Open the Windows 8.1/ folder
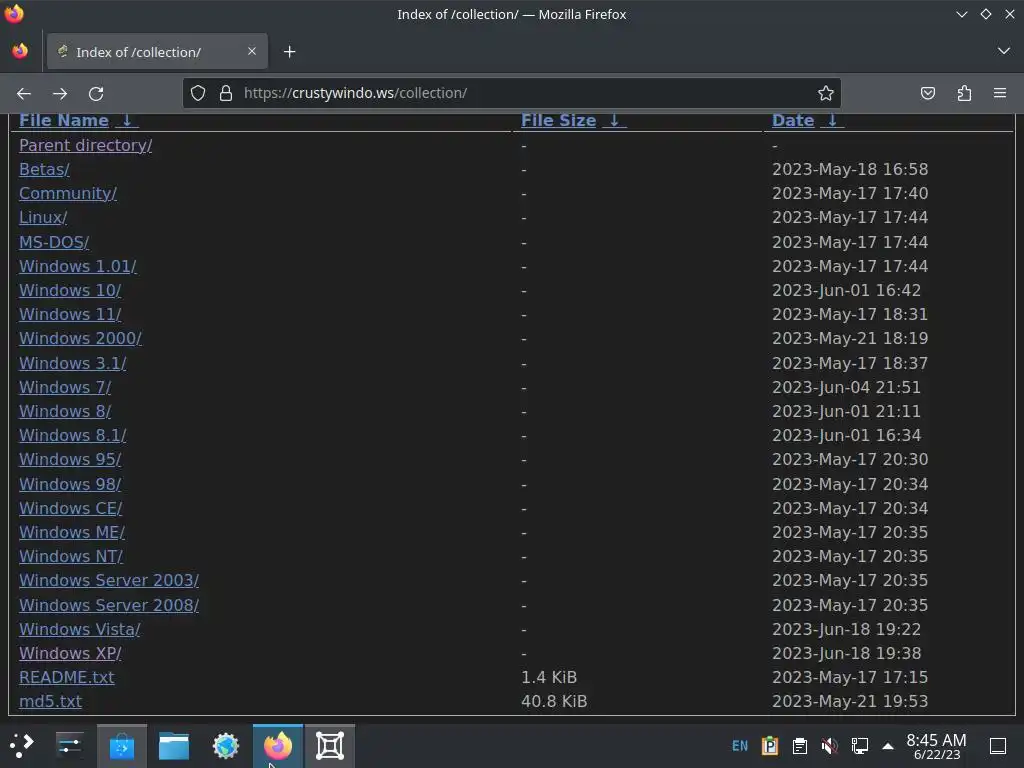This screenshot has height=768, width=1024. (72, 435)
